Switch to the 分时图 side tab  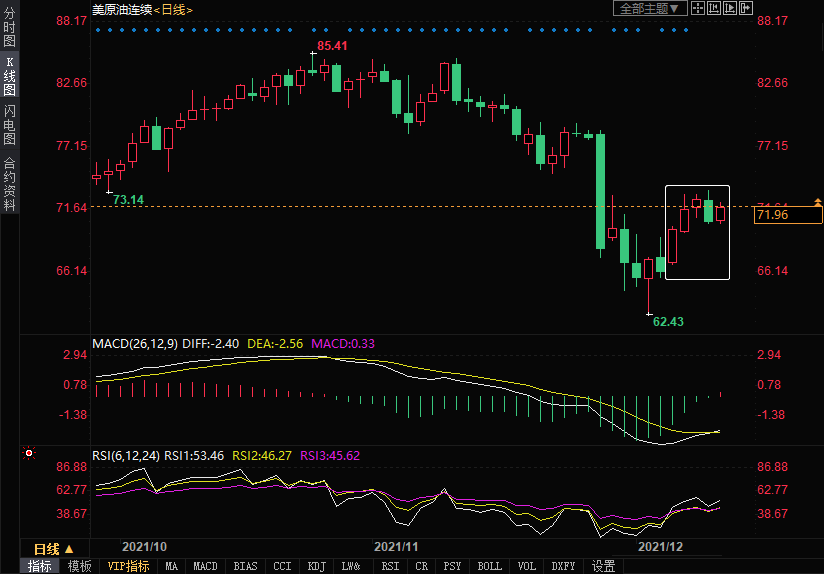click(9, 27)
